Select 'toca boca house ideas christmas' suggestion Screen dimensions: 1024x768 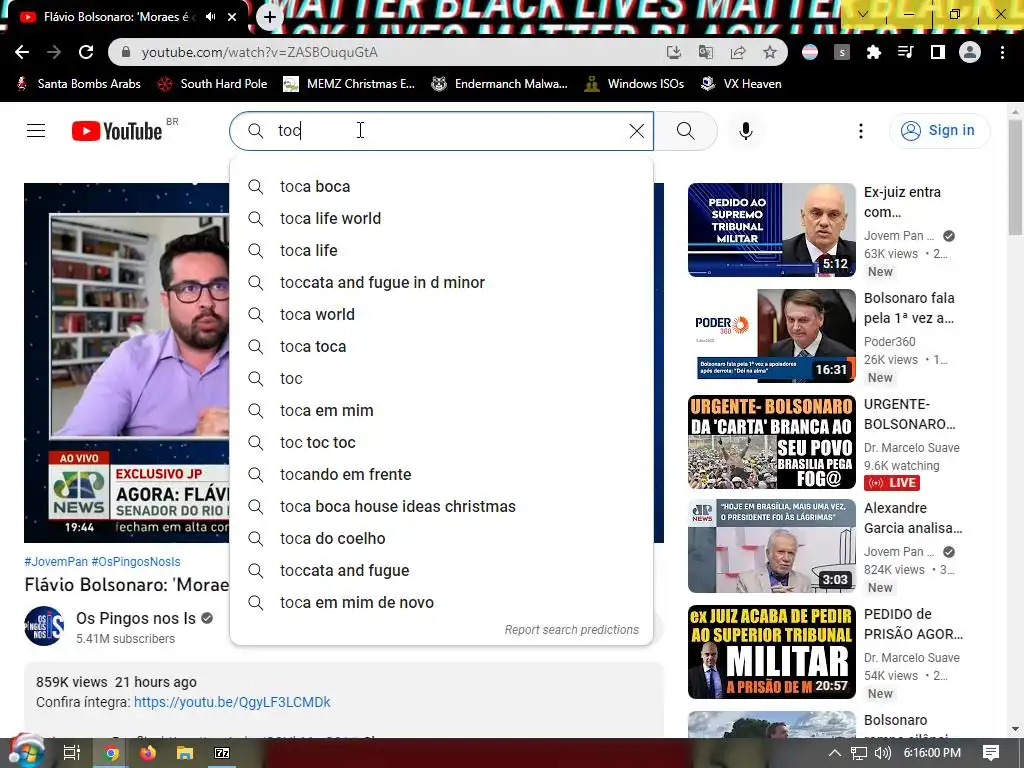coord(441,506)
